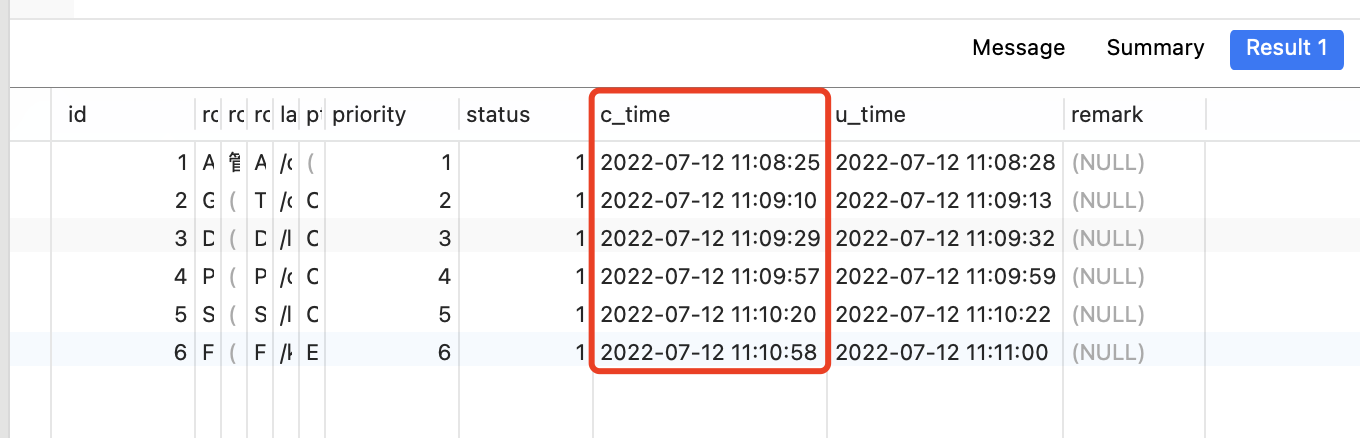The width and height of the screenshot is (1360, 438).
Task: Select u_time value 2022-07-12 11:09:59
Action: tap(943, 277)
